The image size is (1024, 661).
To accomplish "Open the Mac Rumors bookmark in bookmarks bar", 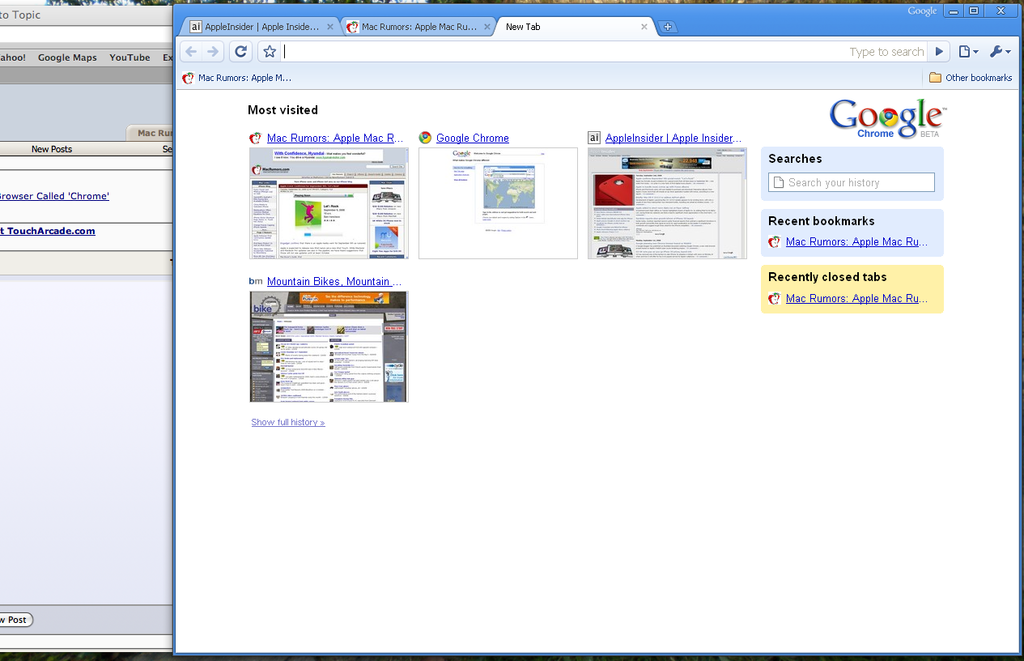I will pos(237,78).
